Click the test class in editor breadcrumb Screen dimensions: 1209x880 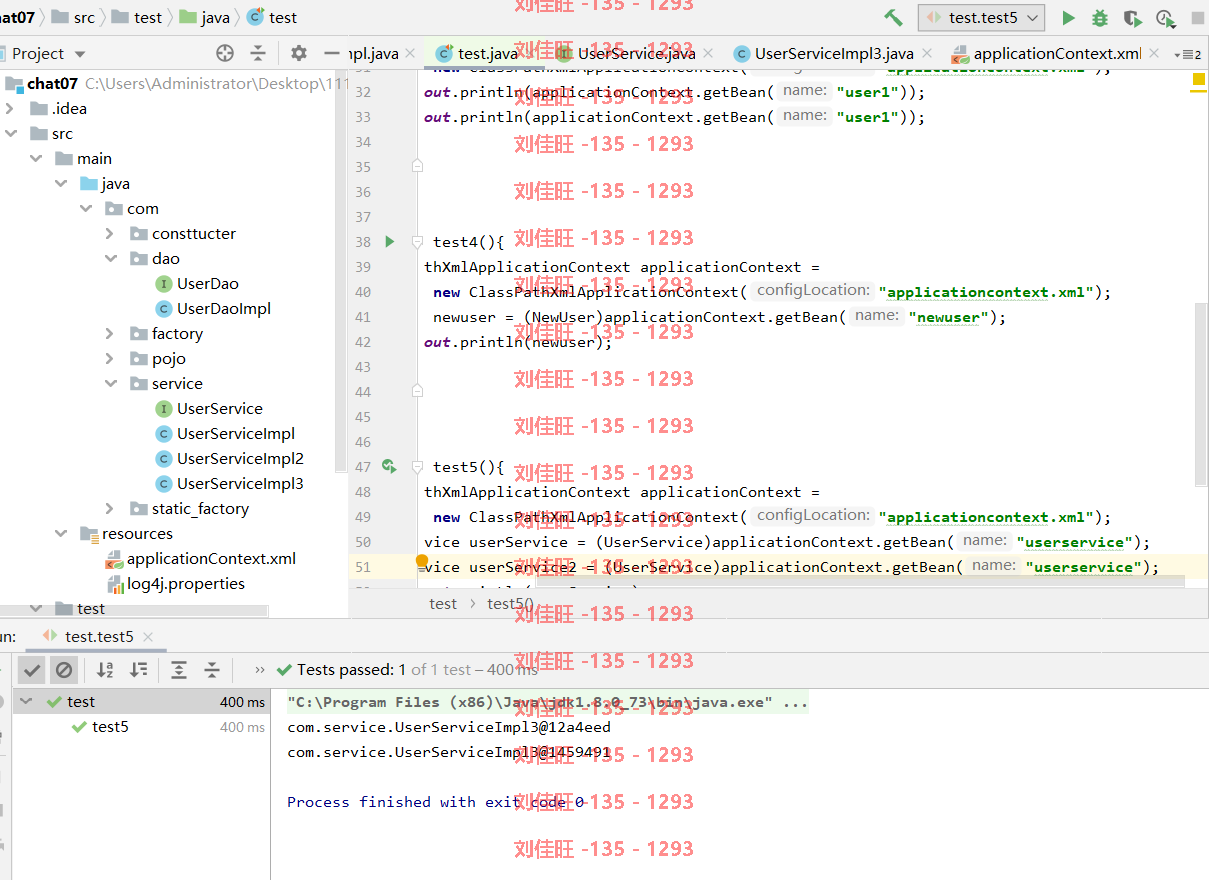click(443, 604)
